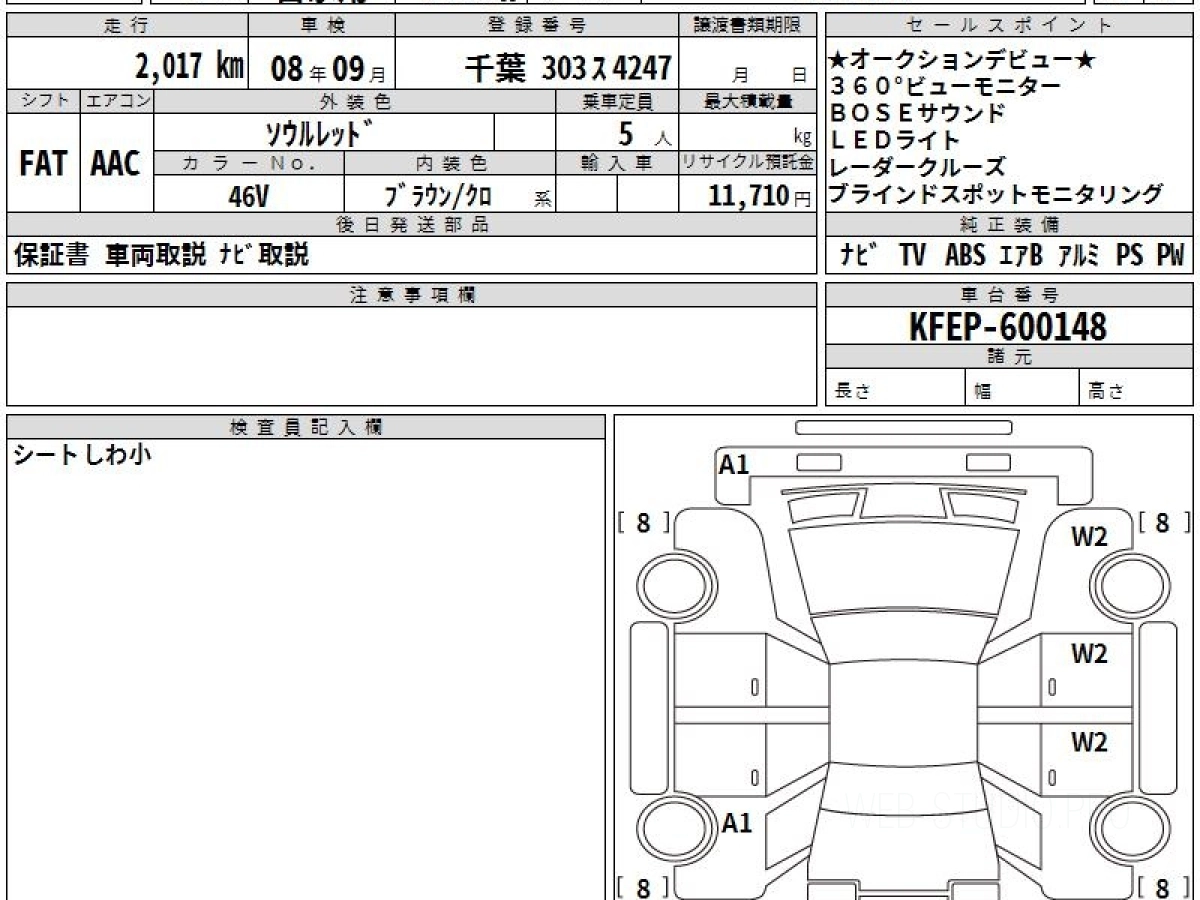Select the 走行 column header

pos(127,26)
